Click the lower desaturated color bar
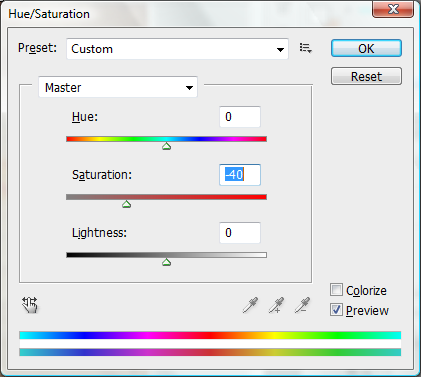This screenshot has width=421, height=377. [210, 352]
